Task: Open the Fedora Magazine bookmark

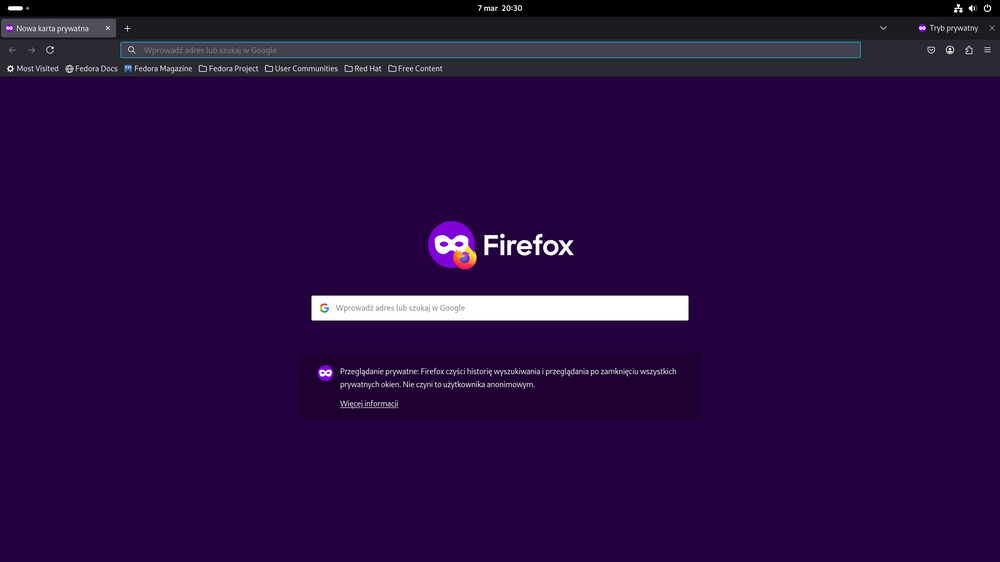Action: (158, 69)
